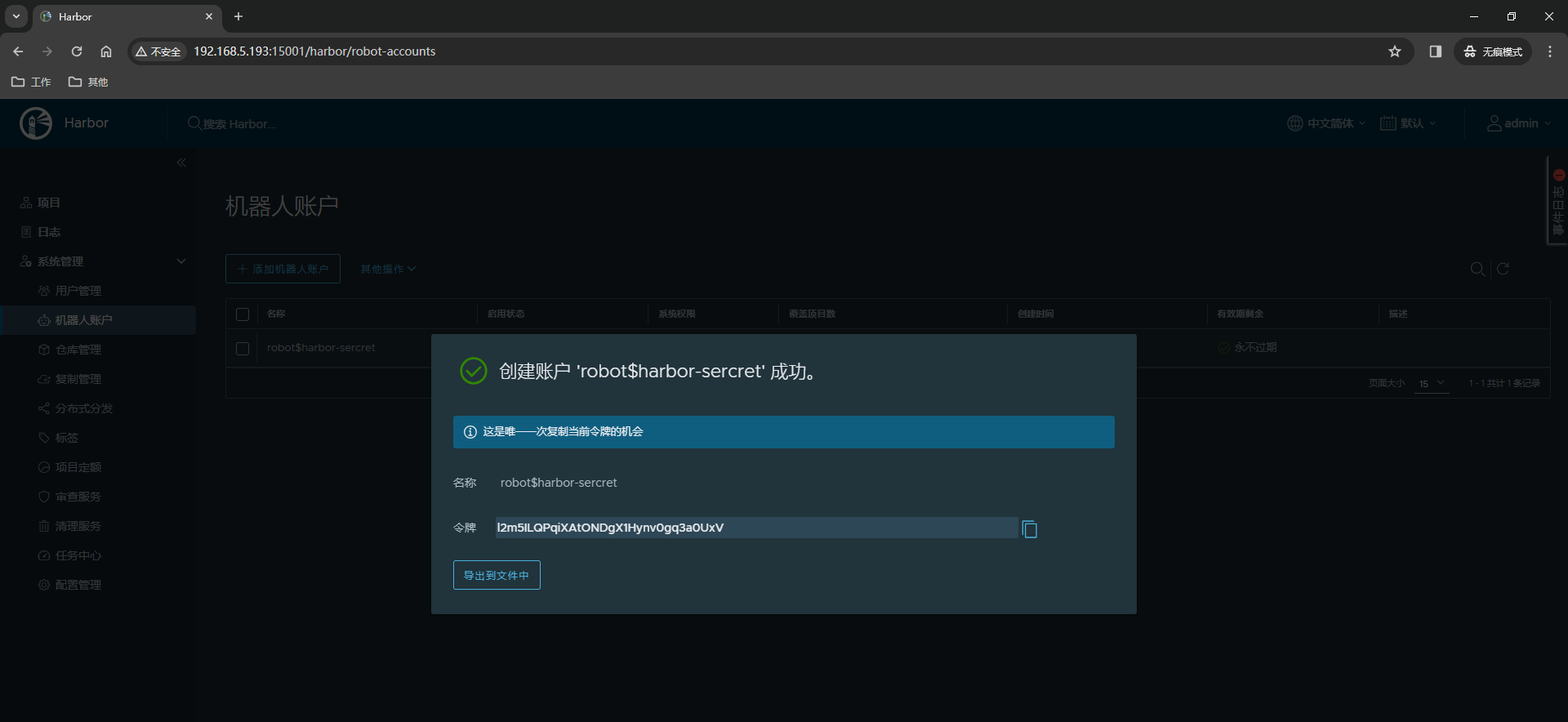Open the browser three-dot menu

click(1550, 51)
